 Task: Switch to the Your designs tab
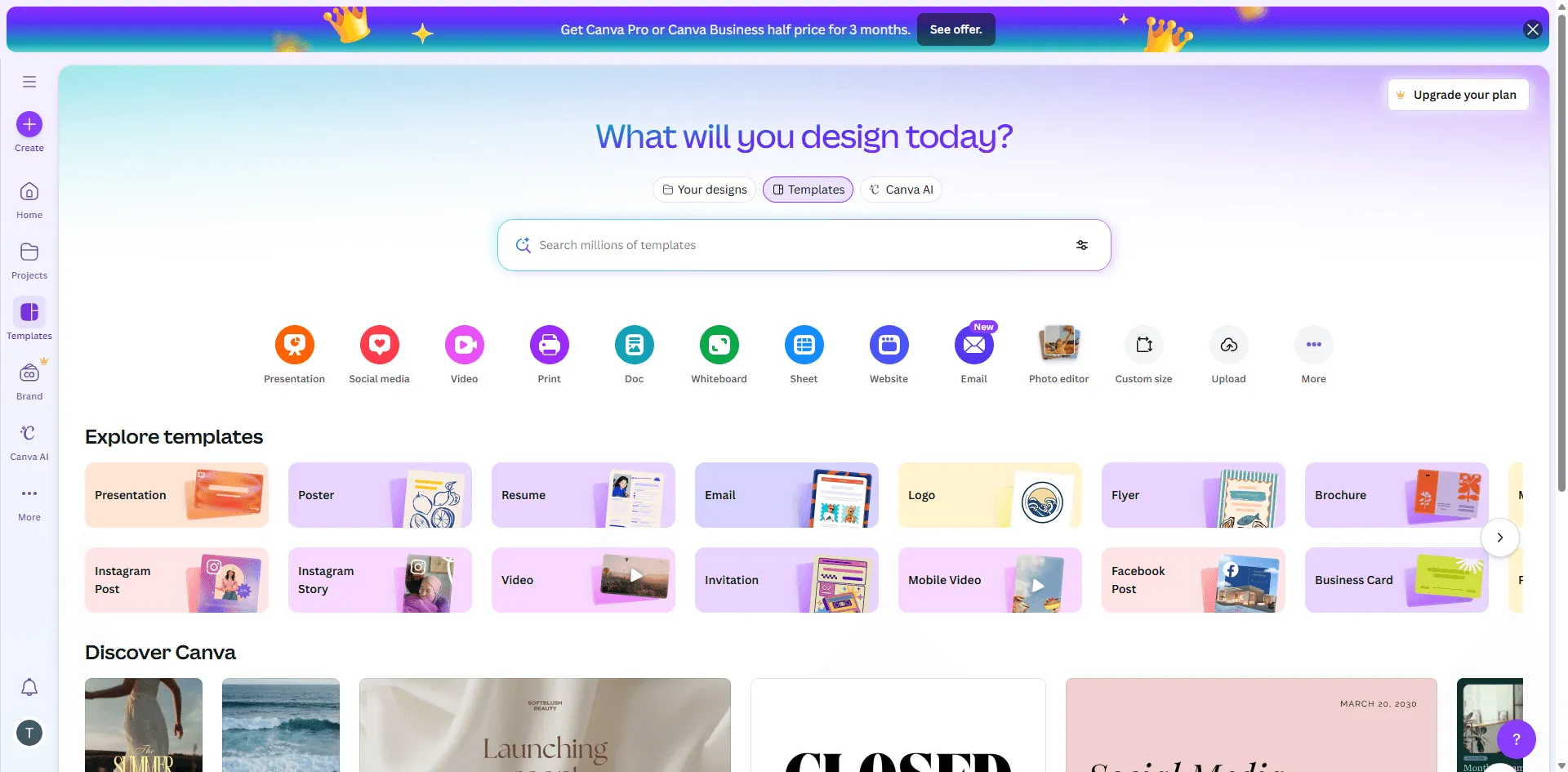[x=704, y=190]
